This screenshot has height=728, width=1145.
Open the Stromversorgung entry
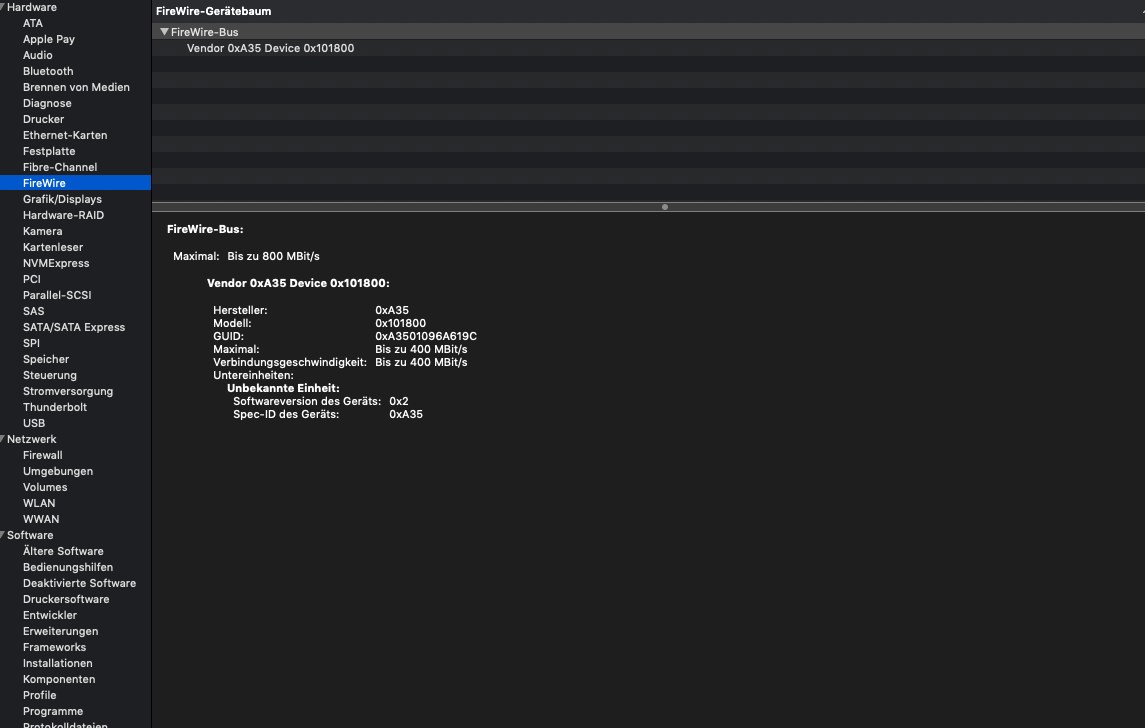[x=68, y=391]
